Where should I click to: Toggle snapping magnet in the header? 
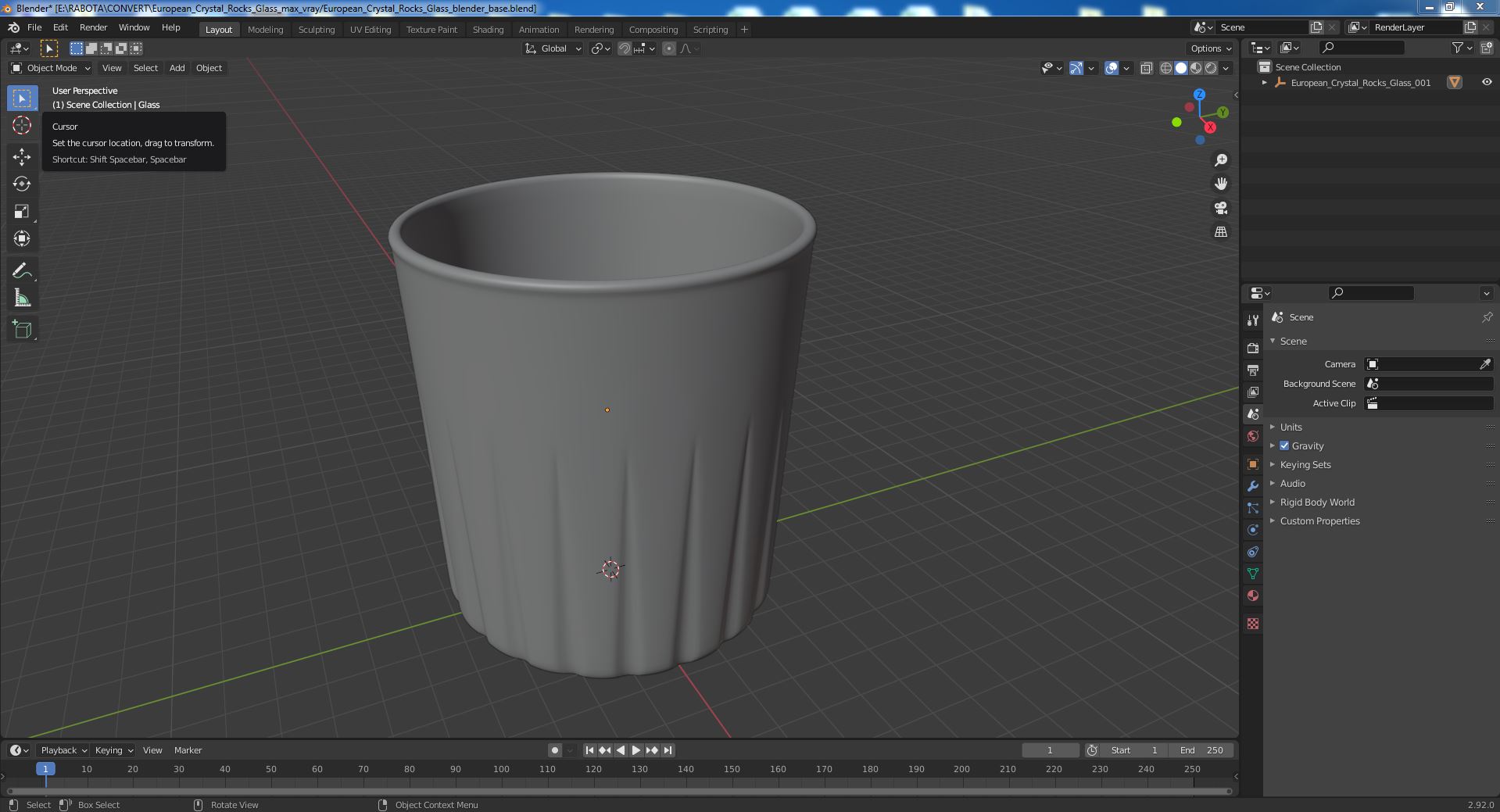[x=625, y=48]
